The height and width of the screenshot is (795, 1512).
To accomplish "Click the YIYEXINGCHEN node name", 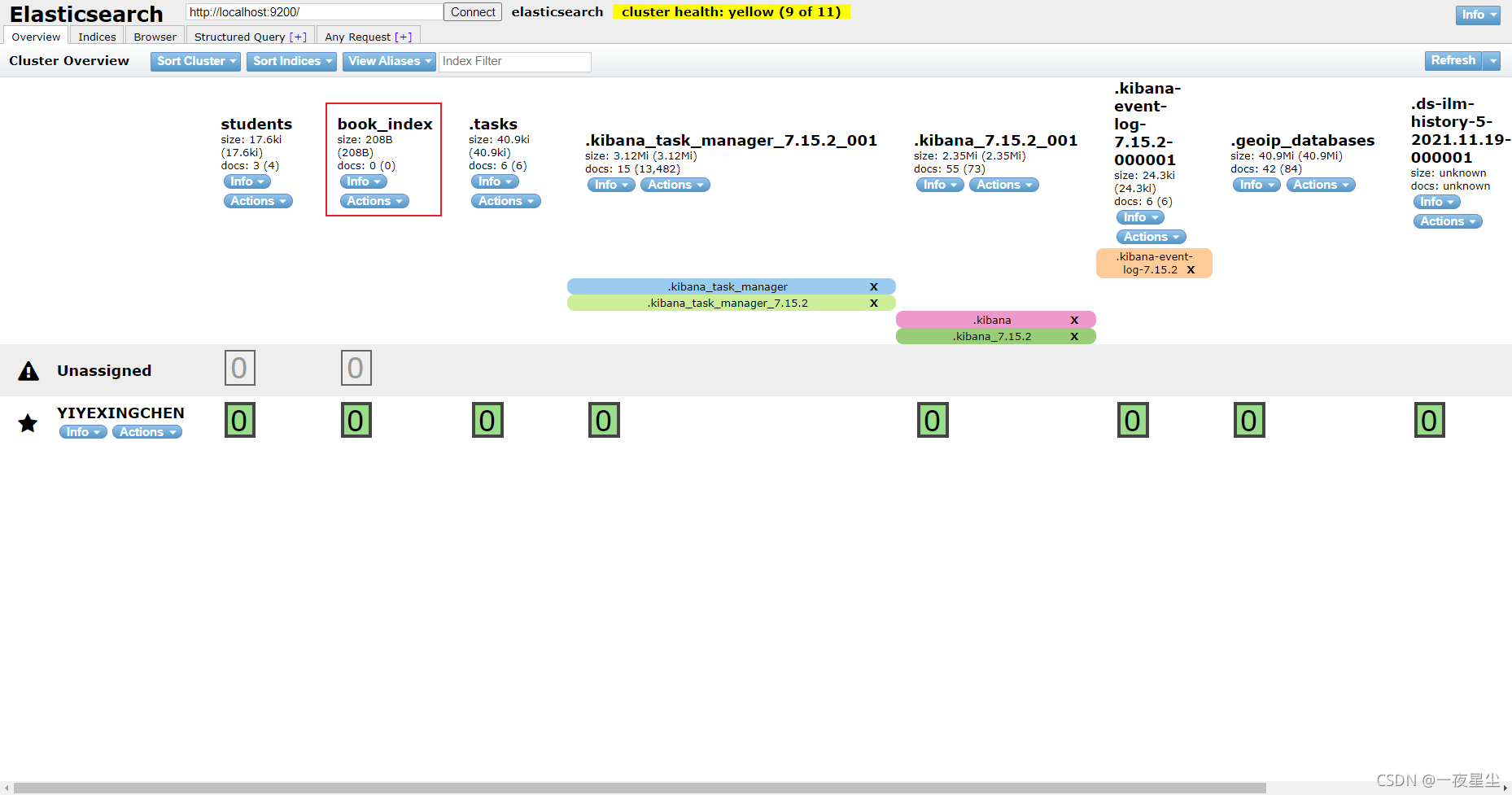I will (x=120, y=413).
